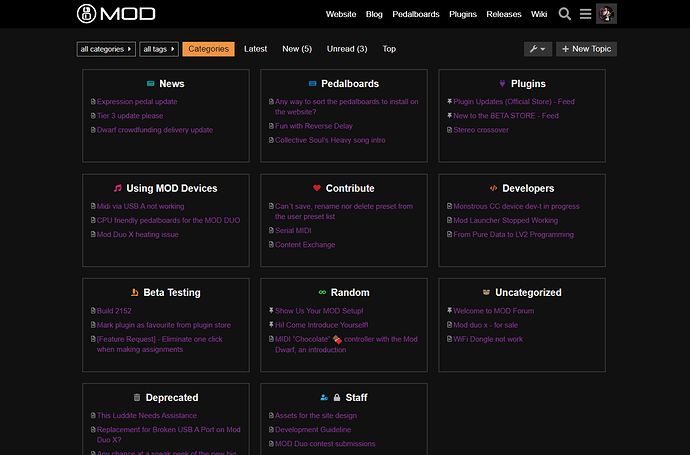The height and width of the screenshot is (455, 690).
Task: Click the New Topic button
Action: pyautogui.click(x=586, y=49)
